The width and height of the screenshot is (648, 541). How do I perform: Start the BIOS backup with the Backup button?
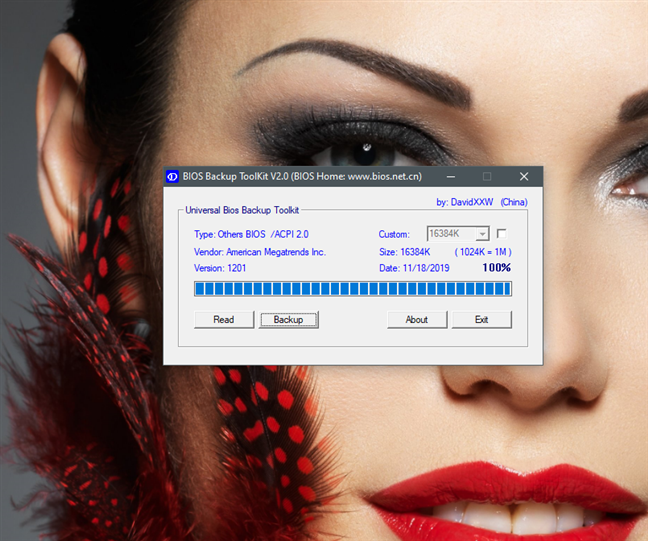coord(288,319)
